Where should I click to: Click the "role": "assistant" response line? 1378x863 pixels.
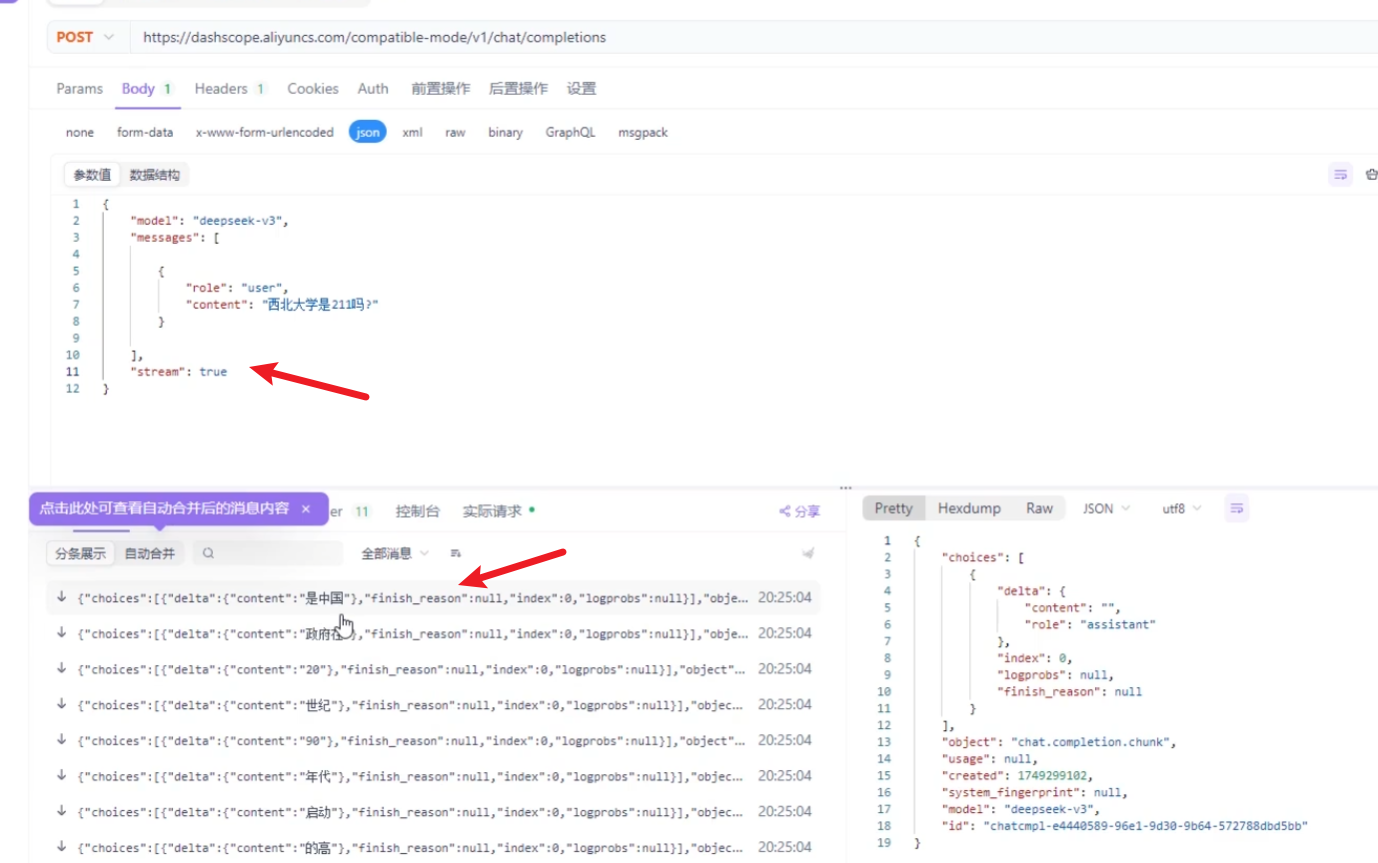(1090, 624)
